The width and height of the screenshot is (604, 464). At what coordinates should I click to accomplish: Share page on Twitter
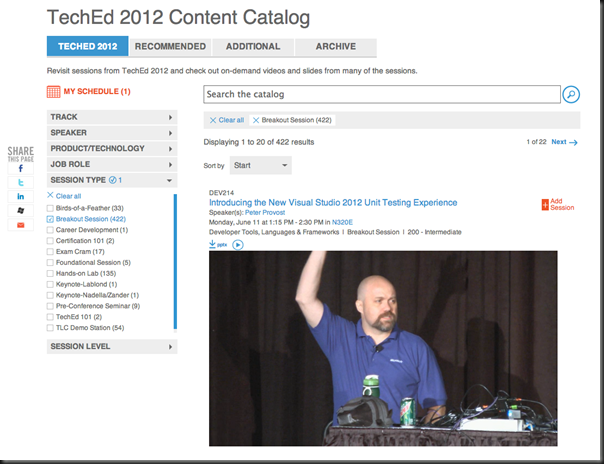[20, 183]
